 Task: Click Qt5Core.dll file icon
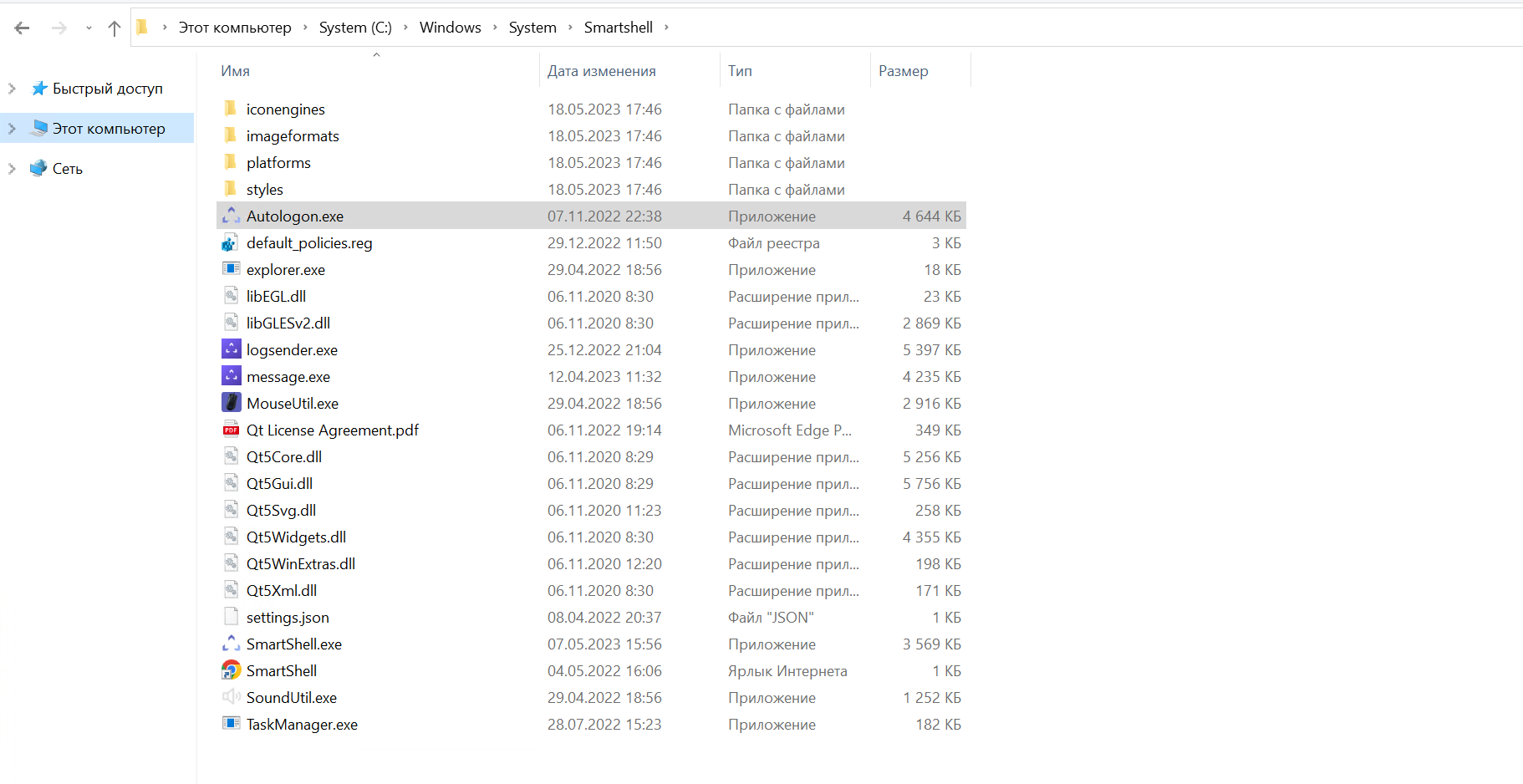click(x=231, y=456)
